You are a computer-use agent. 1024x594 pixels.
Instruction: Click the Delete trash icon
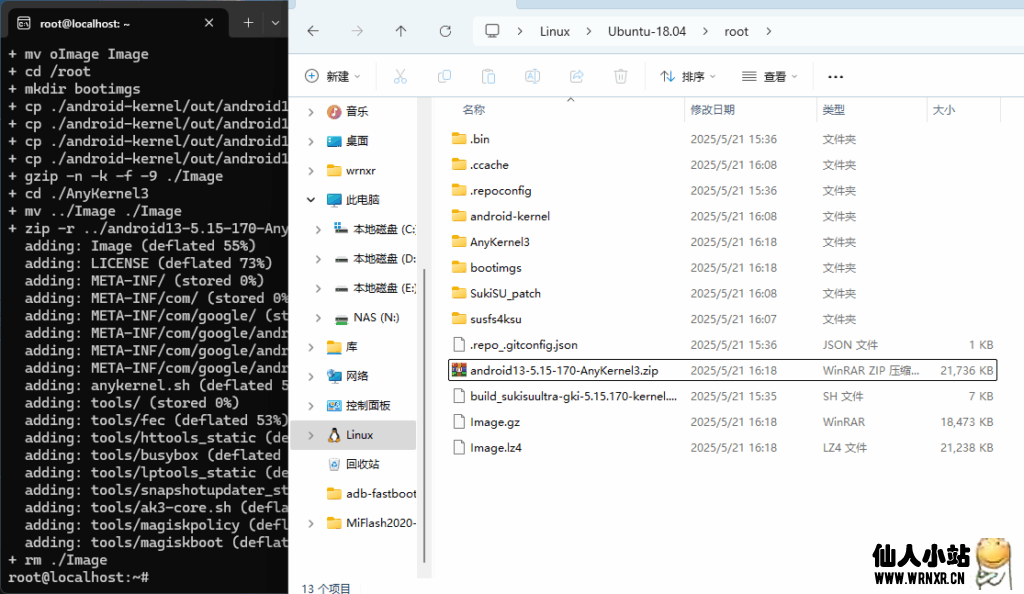click(620, 76)
